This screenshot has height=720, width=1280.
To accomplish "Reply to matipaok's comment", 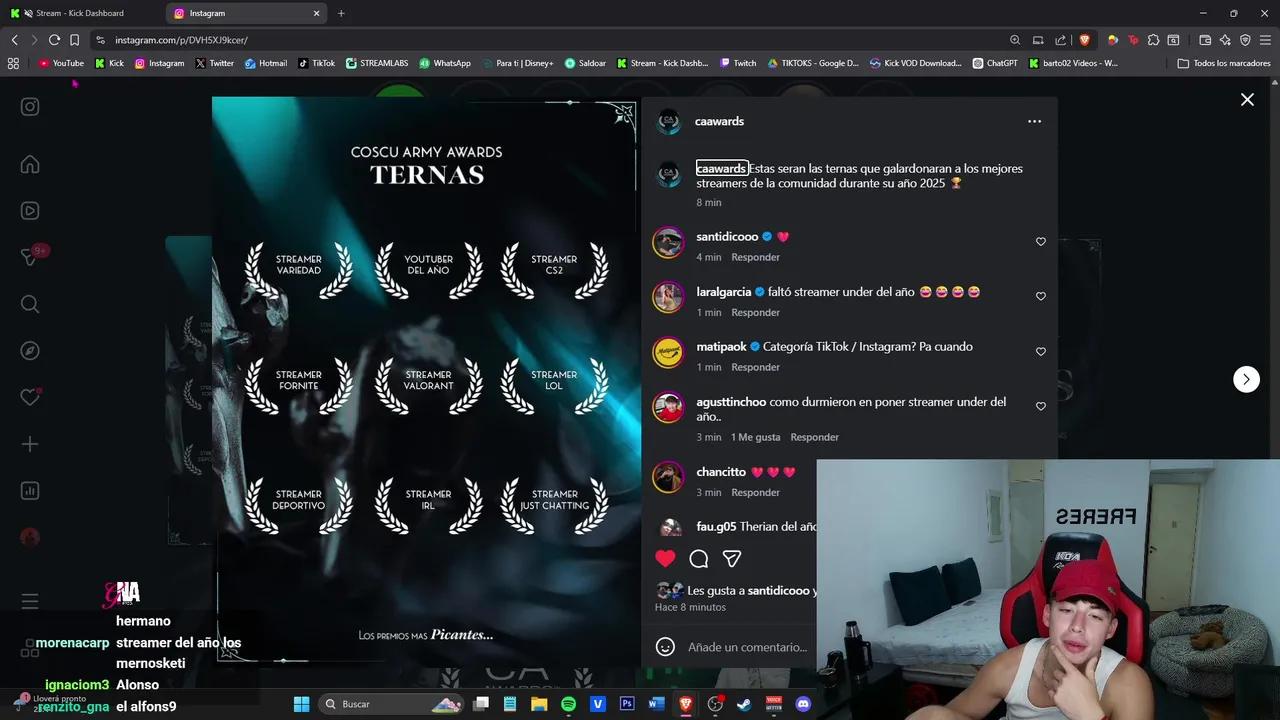I will tap(755, 367).
